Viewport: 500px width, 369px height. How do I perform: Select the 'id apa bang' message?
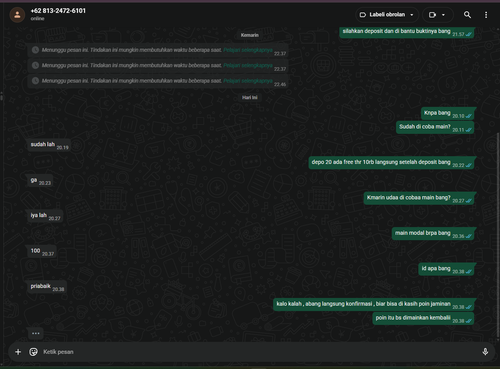click(446, 269)
